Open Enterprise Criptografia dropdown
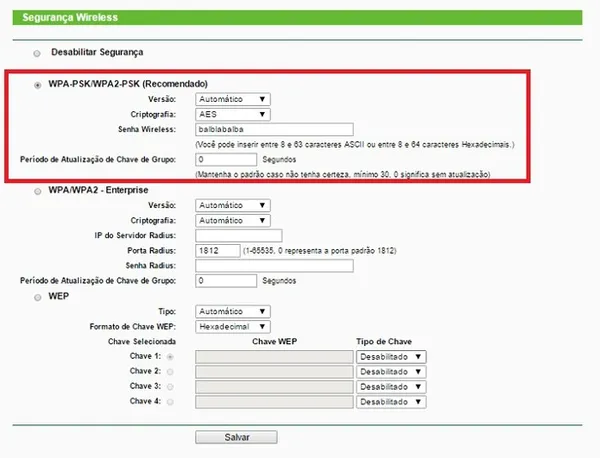The image size is (600, 458). tap(233, 220)
